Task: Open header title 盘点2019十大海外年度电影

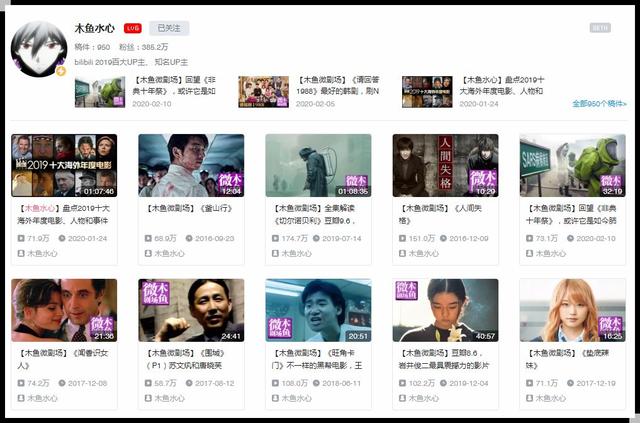Action: click(502, 85)
